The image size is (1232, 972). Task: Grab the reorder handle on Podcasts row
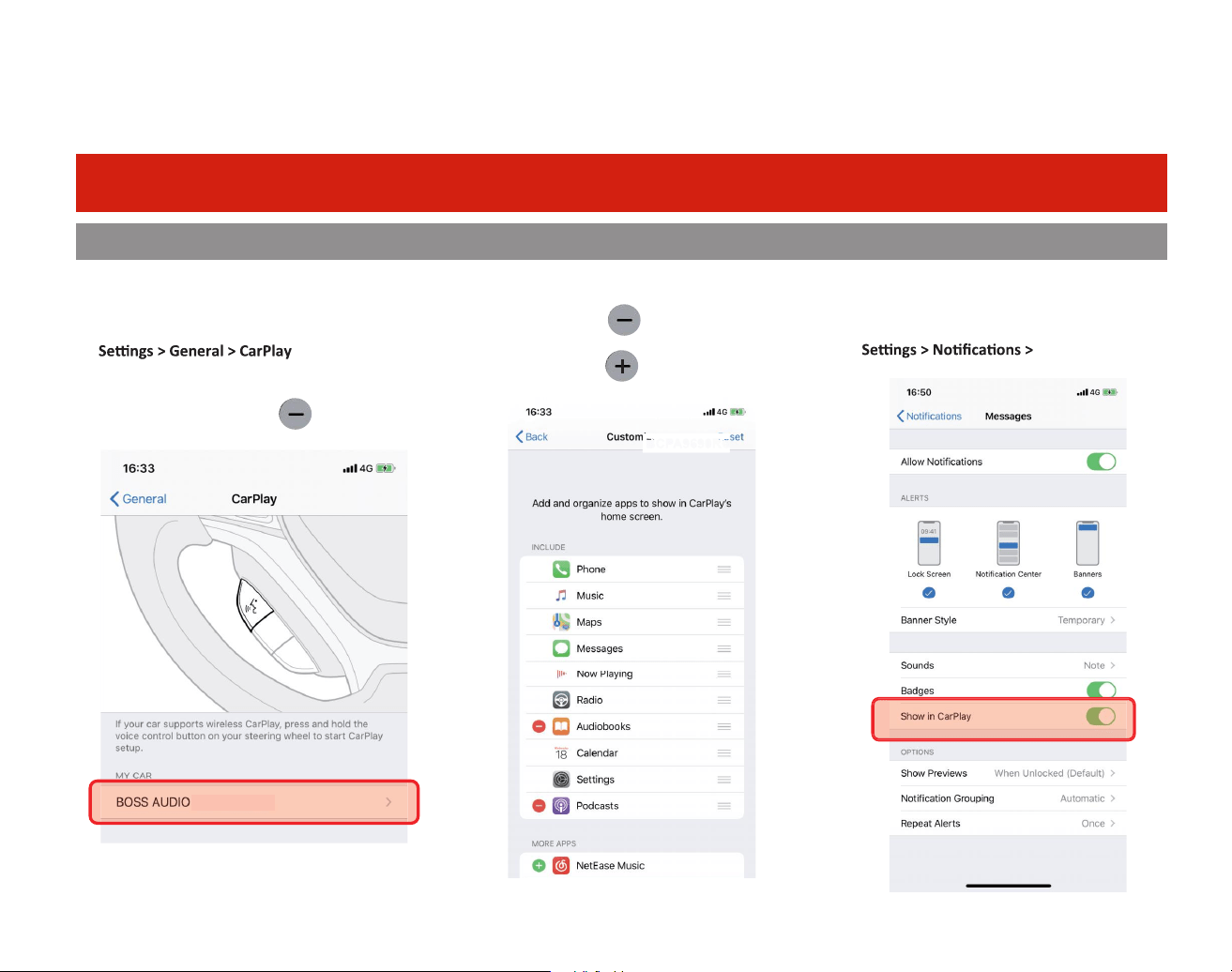tap(723, 806)
